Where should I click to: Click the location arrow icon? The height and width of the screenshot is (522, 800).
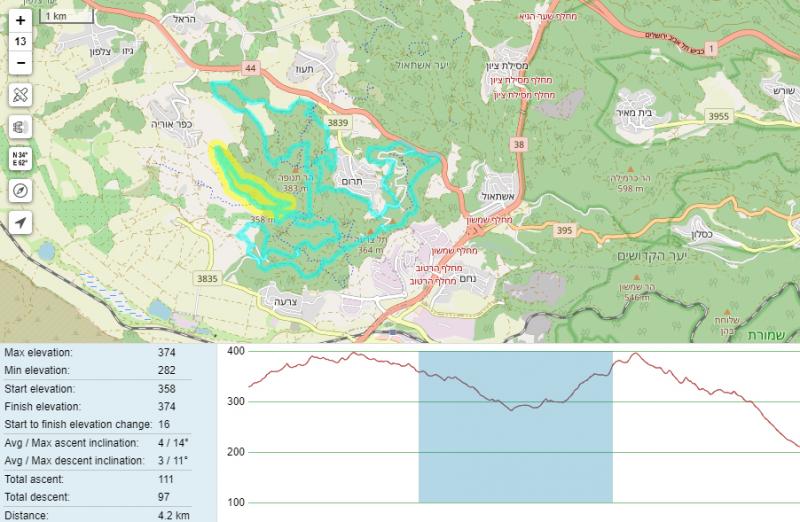(20, 221)
